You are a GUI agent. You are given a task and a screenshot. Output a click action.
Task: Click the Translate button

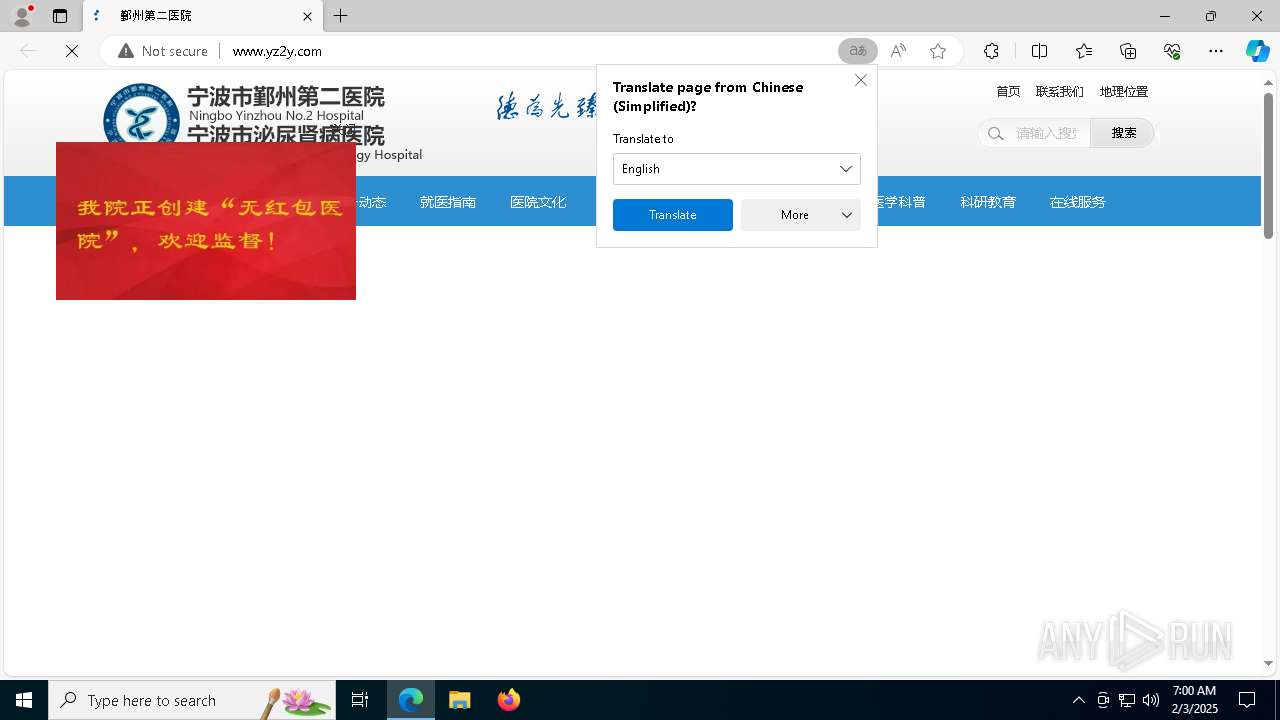(x=673, y=215)
